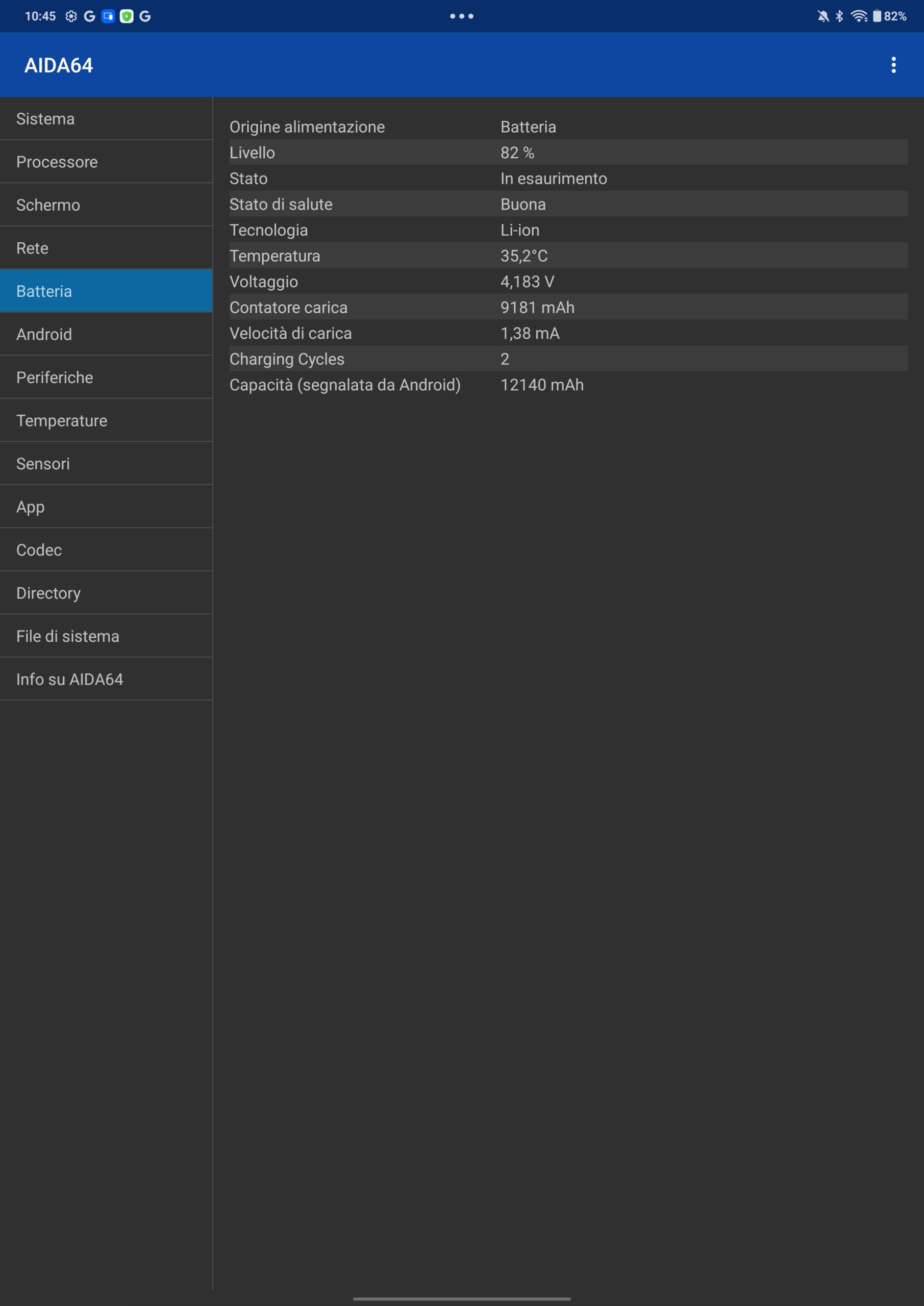Open the three-dot overflow menu
The image size is (924, 1306).
coord(893,65)
